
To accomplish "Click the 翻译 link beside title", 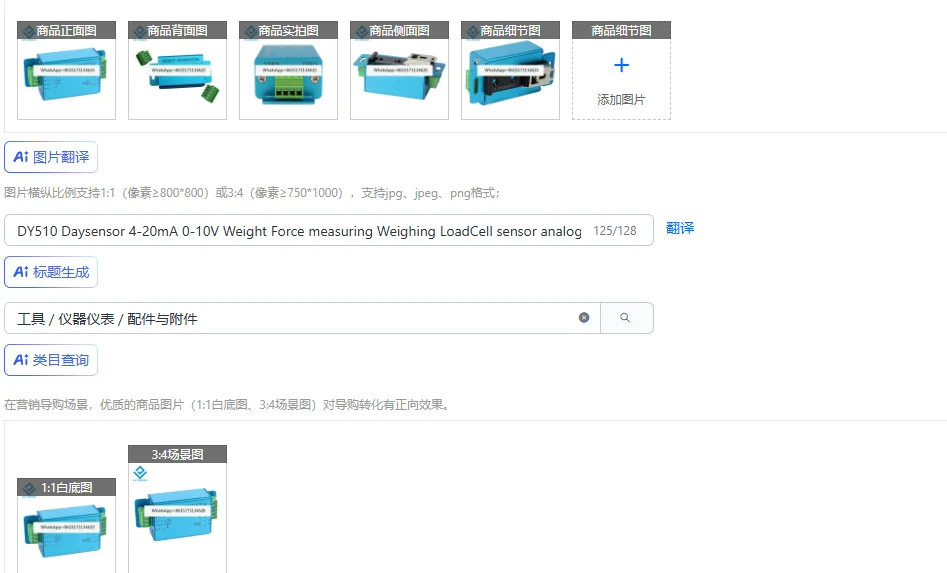I will pos(680,228).
